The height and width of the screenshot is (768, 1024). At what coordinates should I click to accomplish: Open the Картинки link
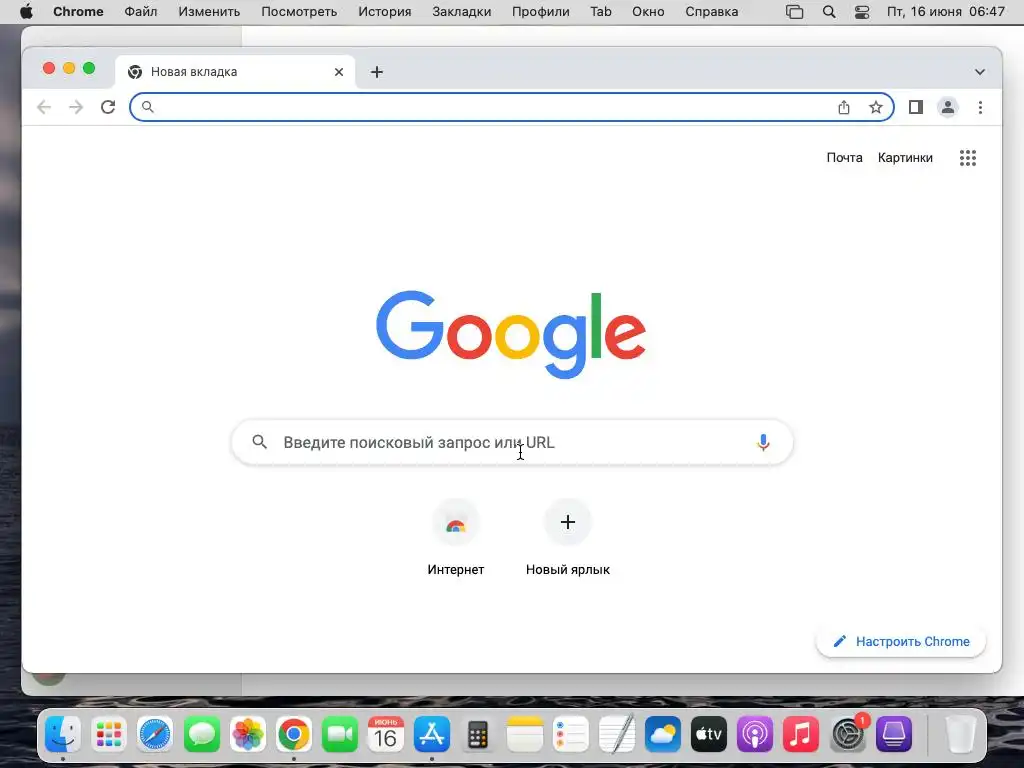[905, 157]
